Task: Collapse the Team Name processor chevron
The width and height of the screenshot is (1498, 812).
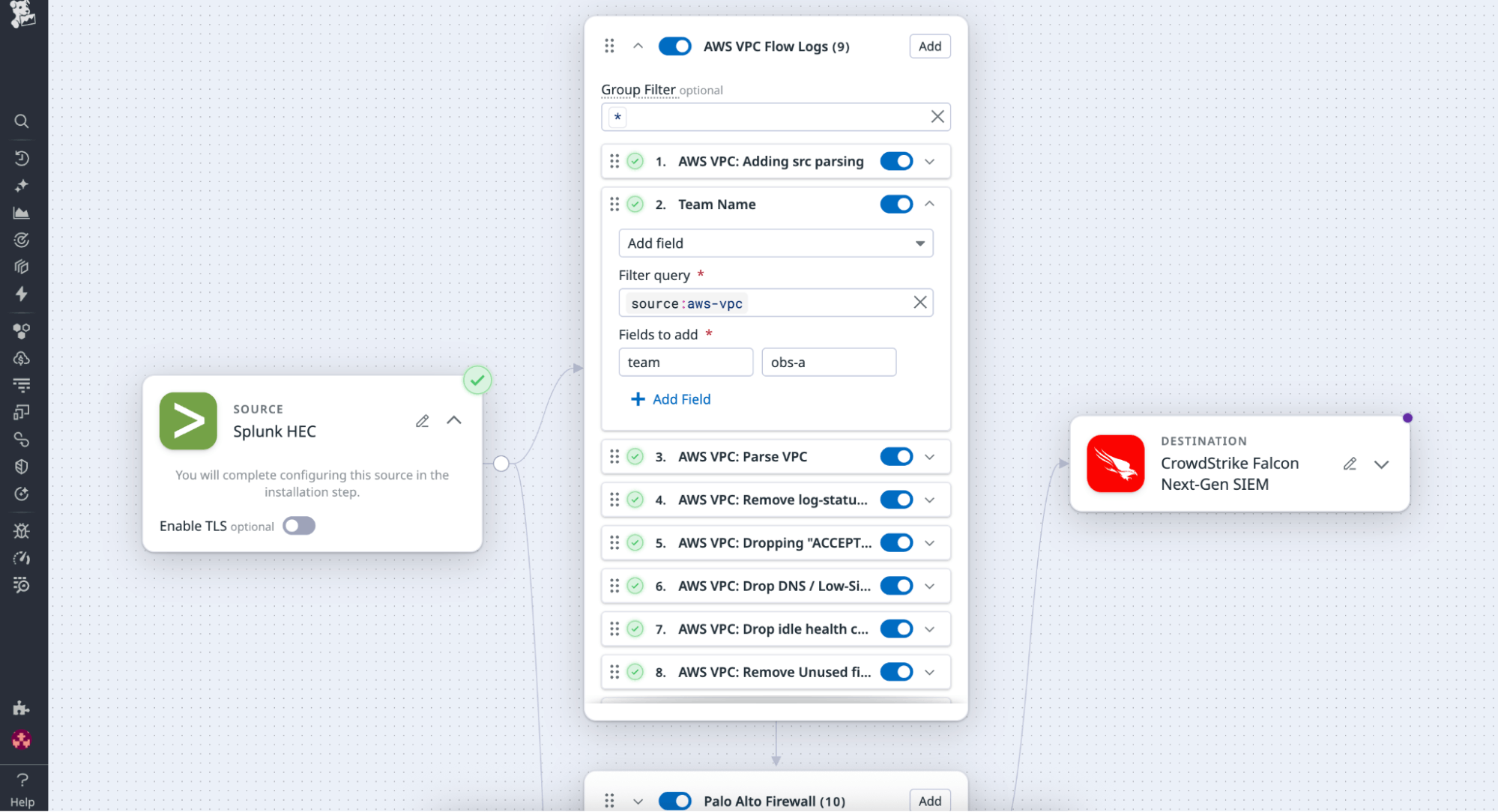Action: click(930, 204)
